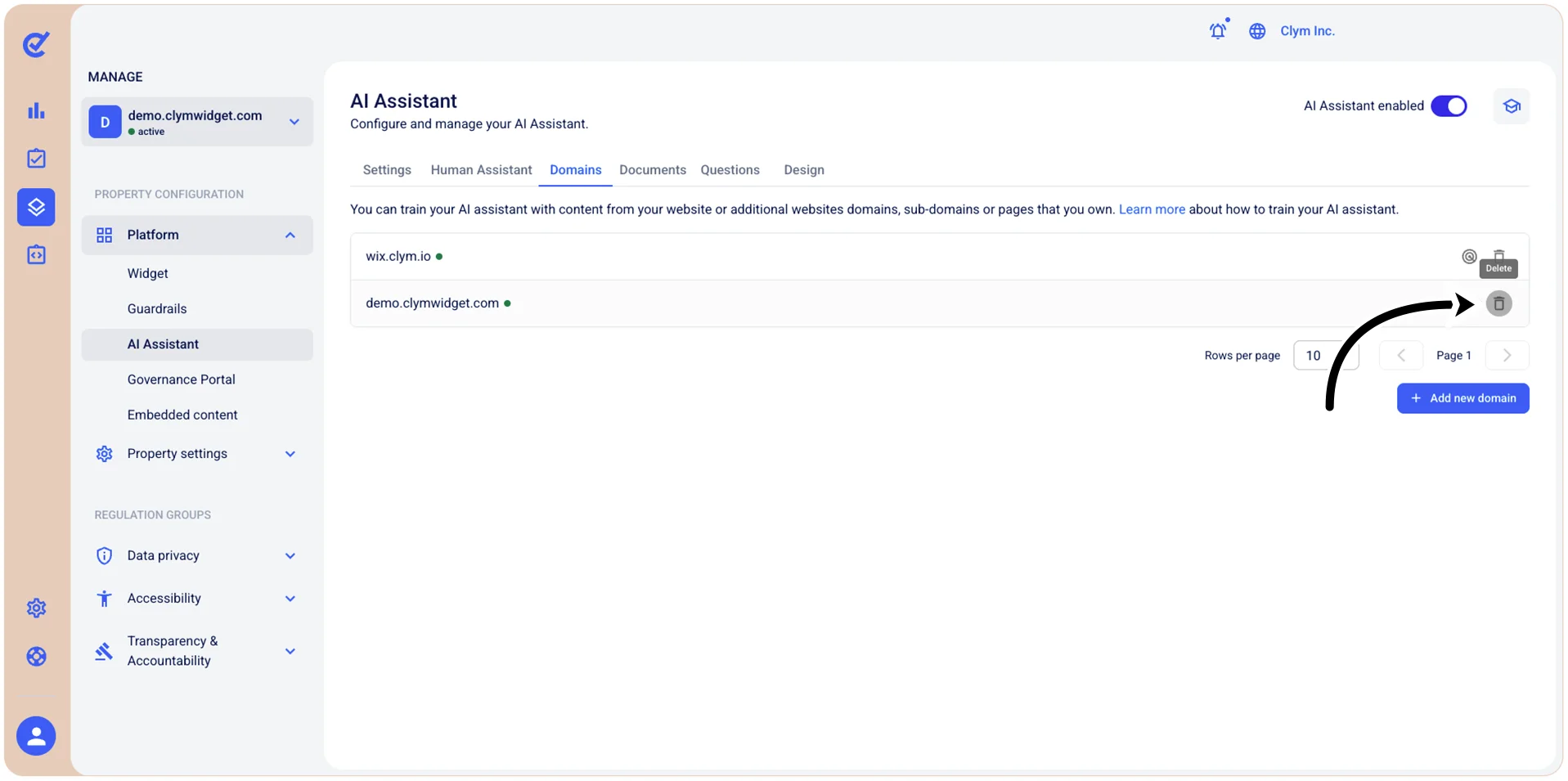Open Guardrails in the sidebar
This screenshot has width=1568, height=781.
point(157,309)
